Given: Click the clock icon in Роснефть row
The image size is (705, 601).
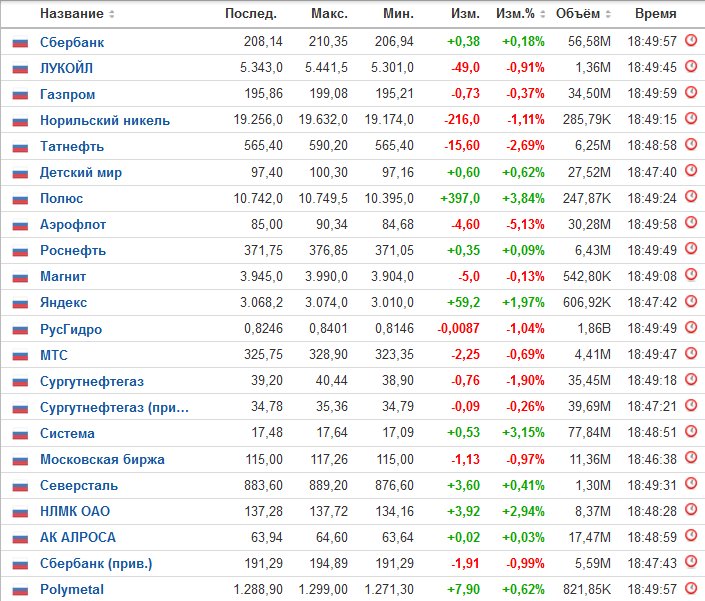Looking at the screenshot, I should tap(691, 249).
